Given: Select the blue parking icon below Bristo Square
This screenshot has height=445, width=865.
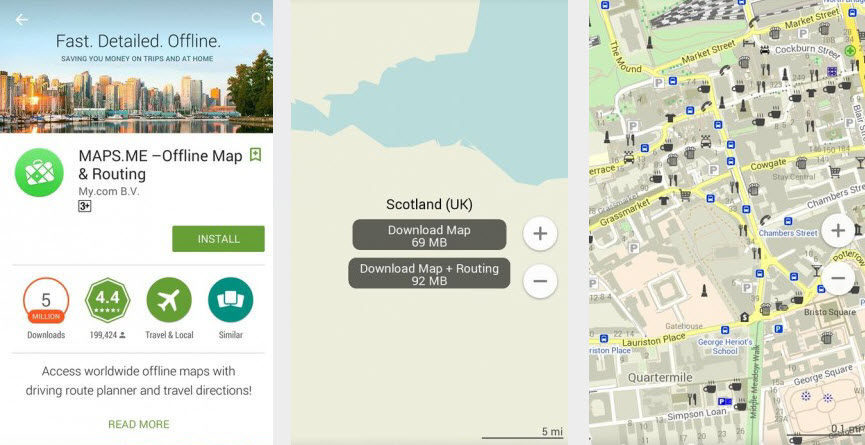Looking at the screenshot, I should click(778, 329).
